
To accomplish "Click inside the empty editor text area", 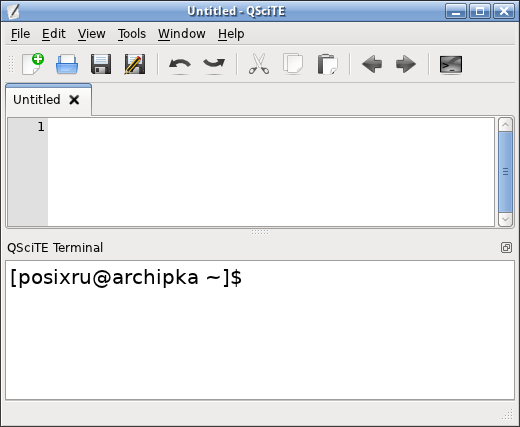I will [x=271, y=172].
